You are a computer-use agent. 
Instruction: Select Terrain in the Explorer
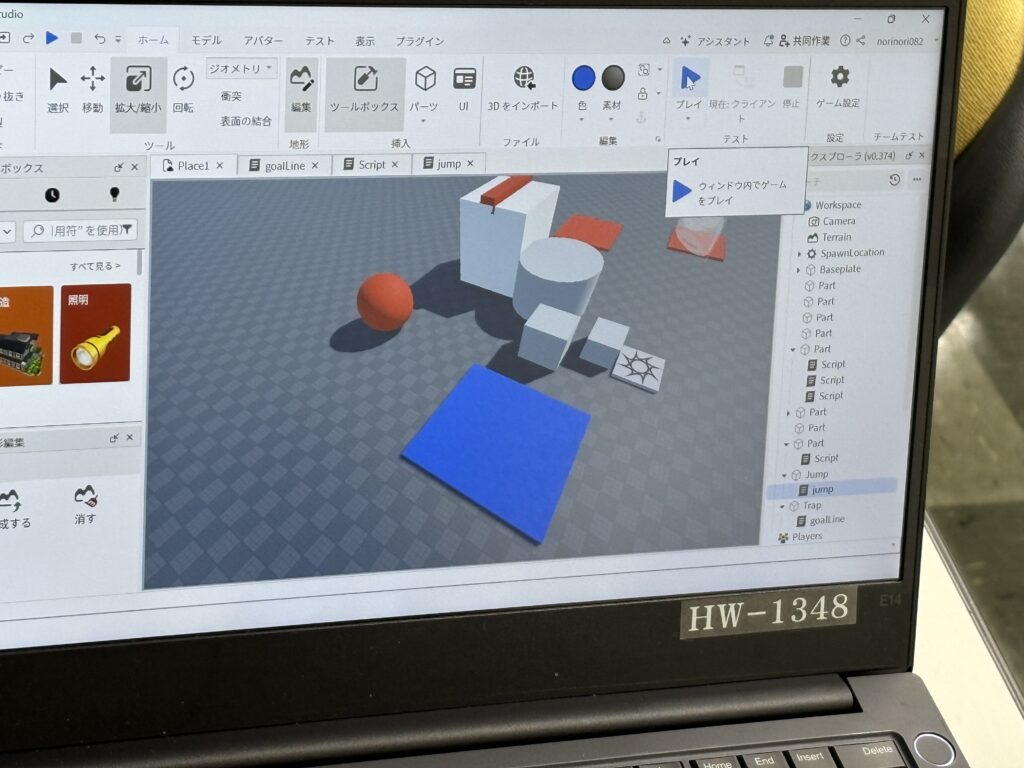[x=836, y=238]
